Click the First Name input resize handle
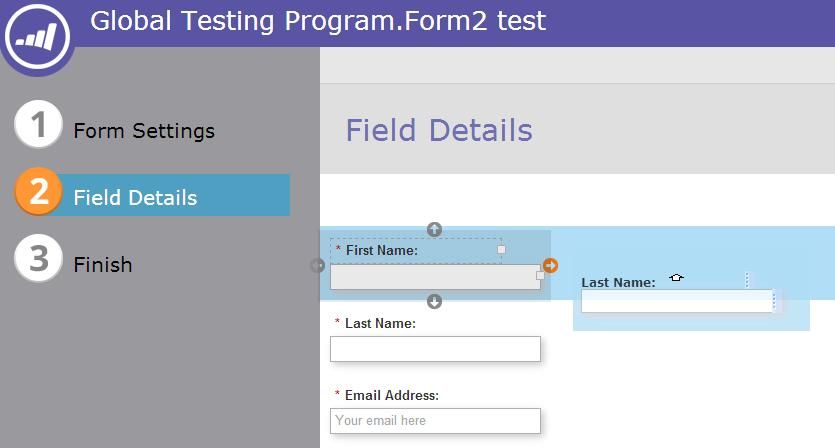 coord(540,275)
